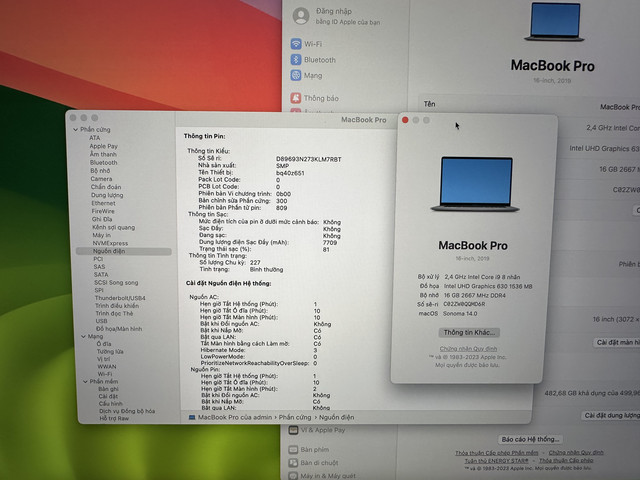Select Đồ họa/Màn hình in hardware list

click(x=119, y=329)
